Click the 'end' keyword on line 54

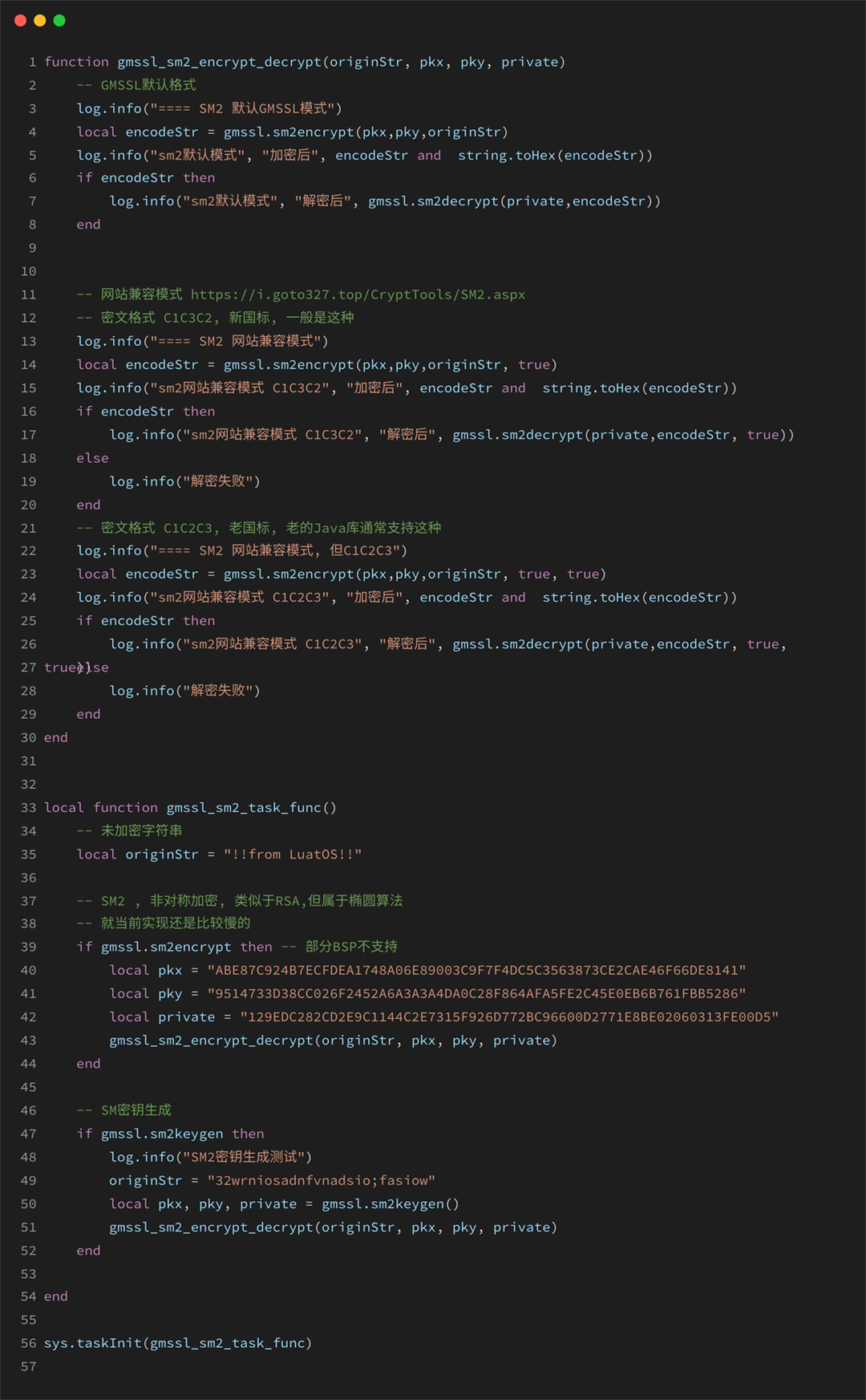[56, 1297]
